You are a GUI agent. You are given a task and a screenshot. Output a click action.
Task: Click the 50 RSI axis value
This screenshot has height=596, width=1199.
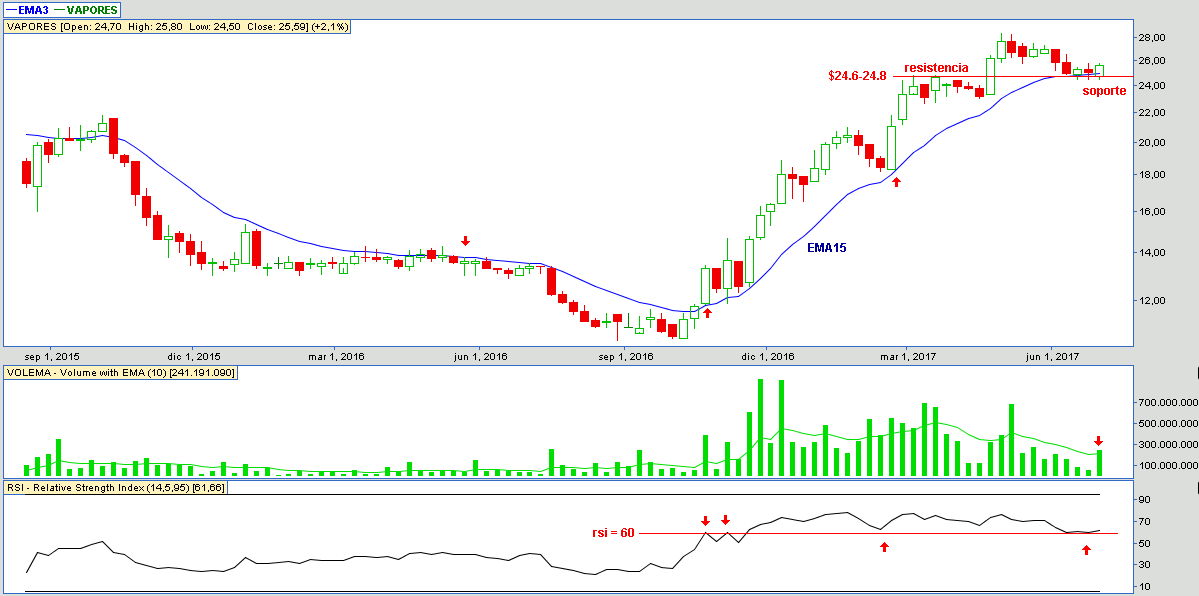tap(1145, 543)
